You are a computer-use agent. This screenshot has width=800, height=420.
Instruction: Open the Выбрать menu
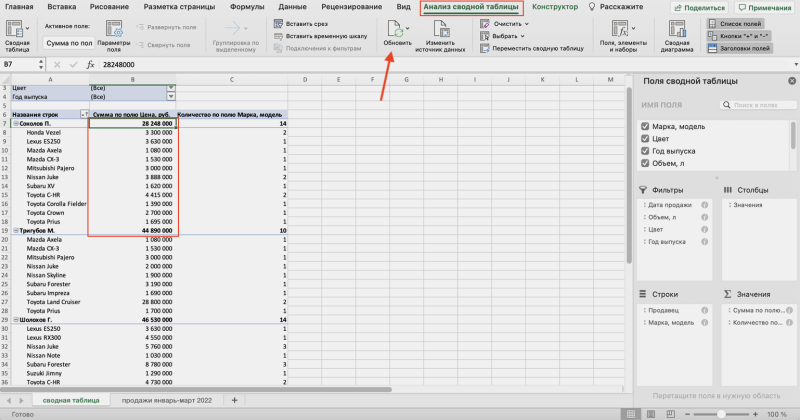click(503, 36)
